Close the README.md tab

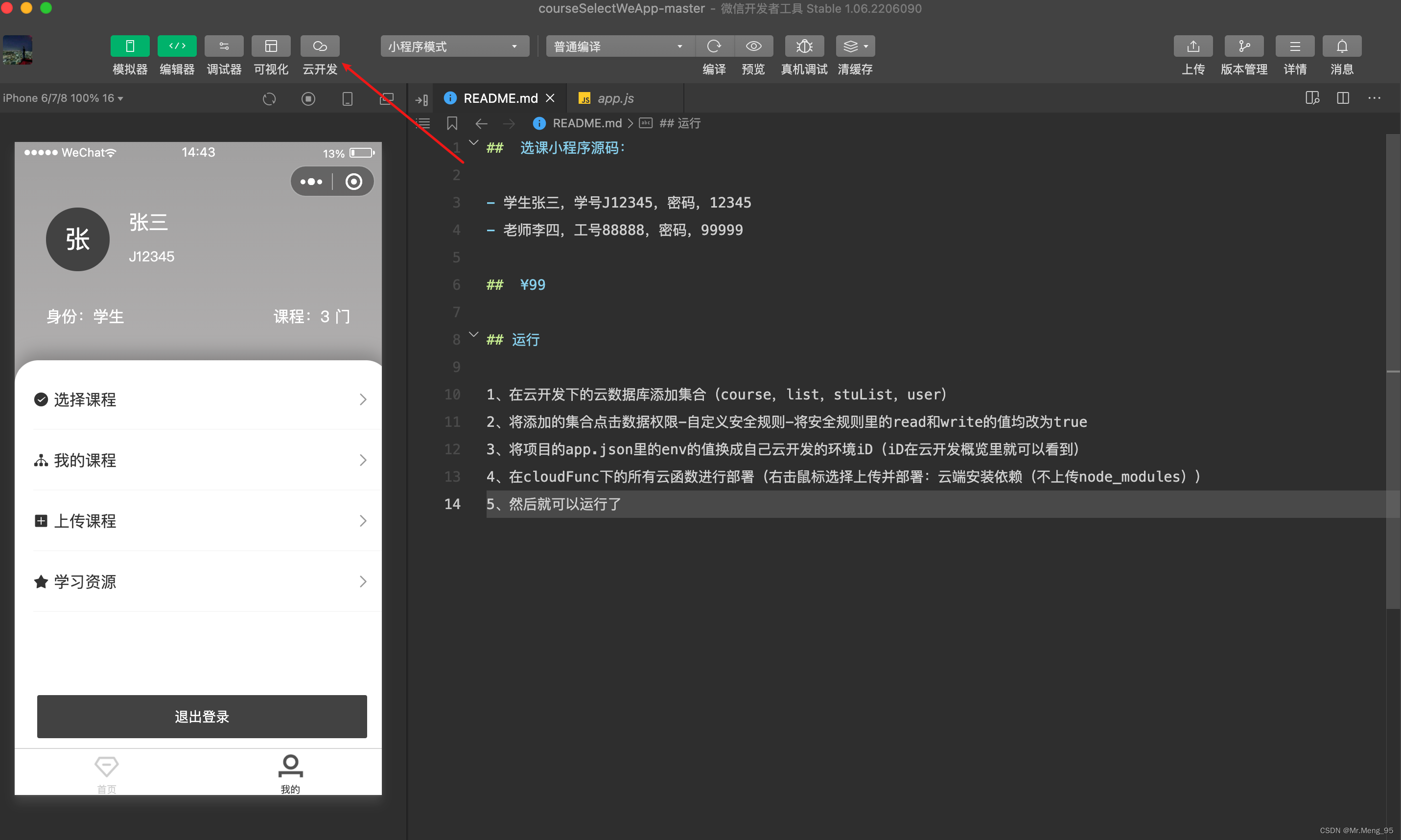coord(550,98)
